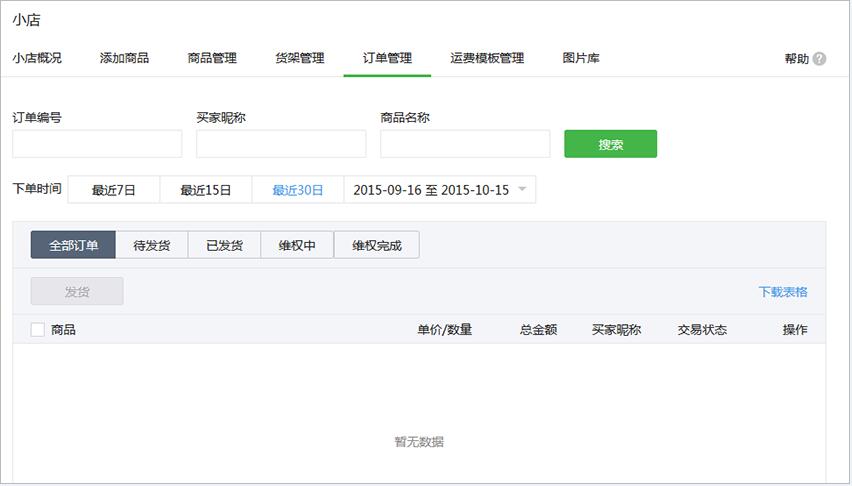Image resolution: width=852 pixels, height=486 pixels.
Task: Select the 最近7日 time filter
Action: click(113, 190)
